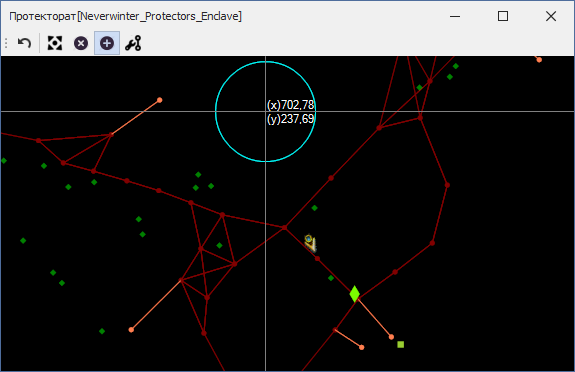Click the red node between player marker and bright diamond

point(317,259)
